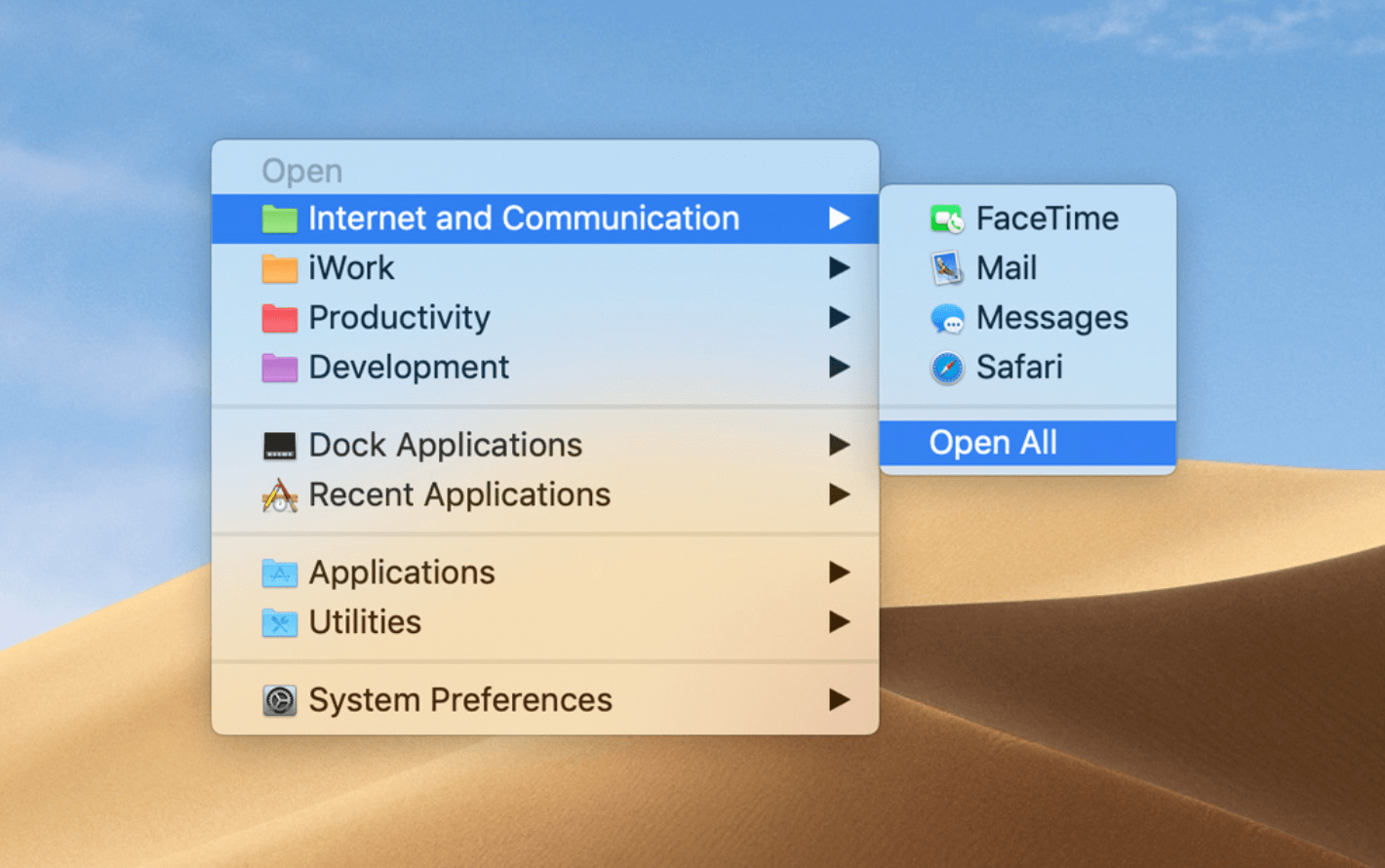Click the System Preferences gear icon
Image resolution: width=1385 pixels, height=868 pixels.
(280, 700)
